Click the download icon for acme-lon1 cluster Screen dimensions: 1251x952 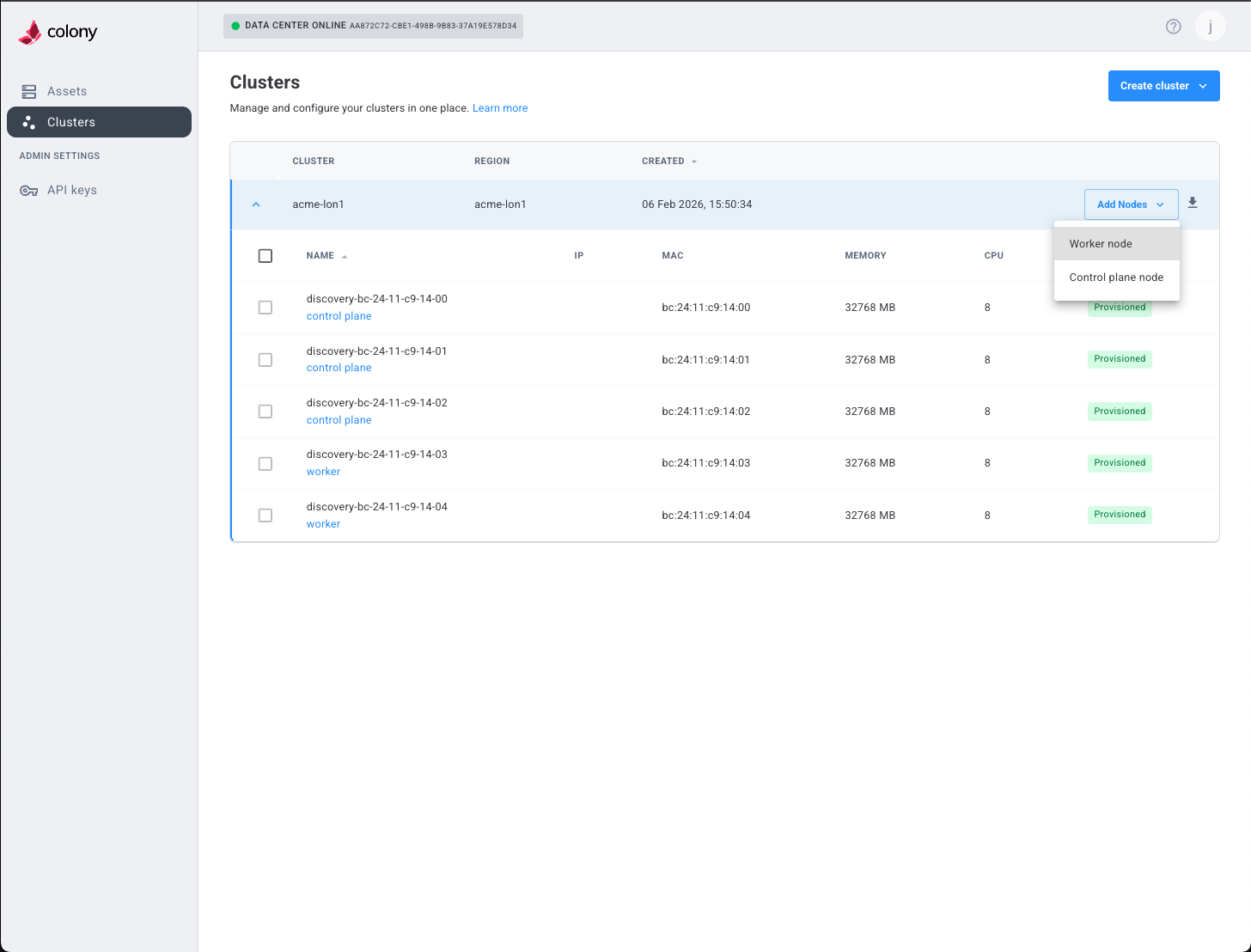tap(1192, 203)
